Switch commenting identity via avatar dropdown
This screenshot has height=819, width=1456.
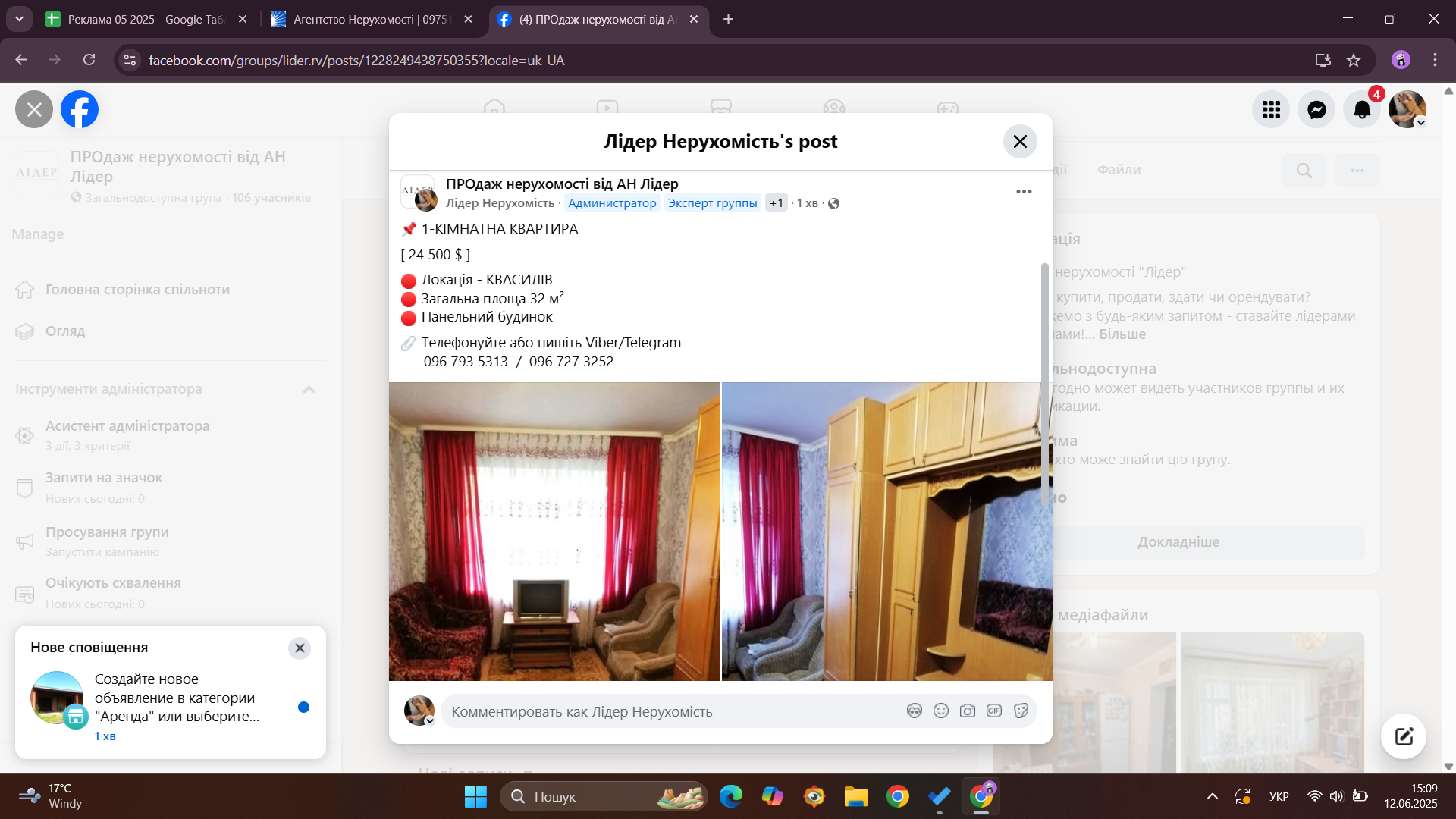429,720
